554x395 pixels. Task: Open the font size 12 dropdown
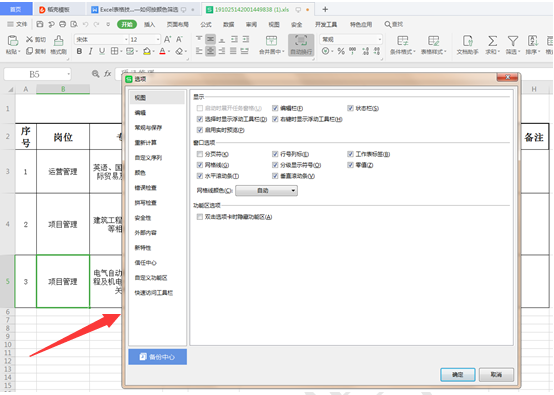click(x=158, y=40)
